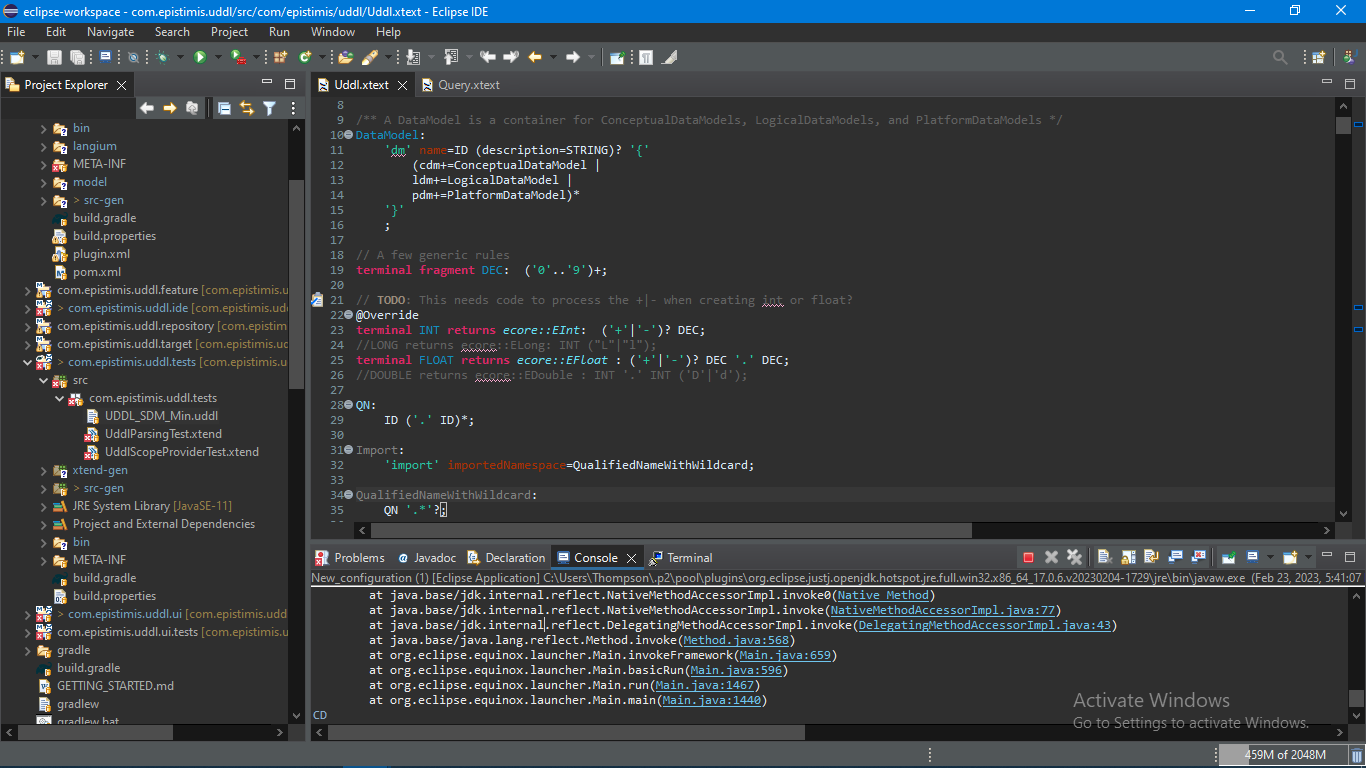The width and height of the screenshot is (1366, 768).
Task: Click the heap status memory bar
Action: tap(1282, 755)
